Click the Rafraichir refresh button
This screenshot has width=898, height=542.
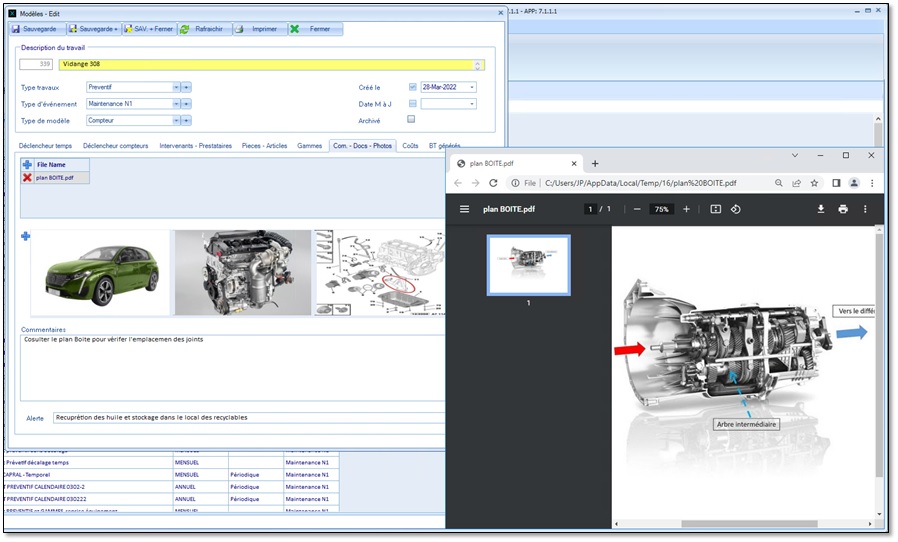click(204, 29)
